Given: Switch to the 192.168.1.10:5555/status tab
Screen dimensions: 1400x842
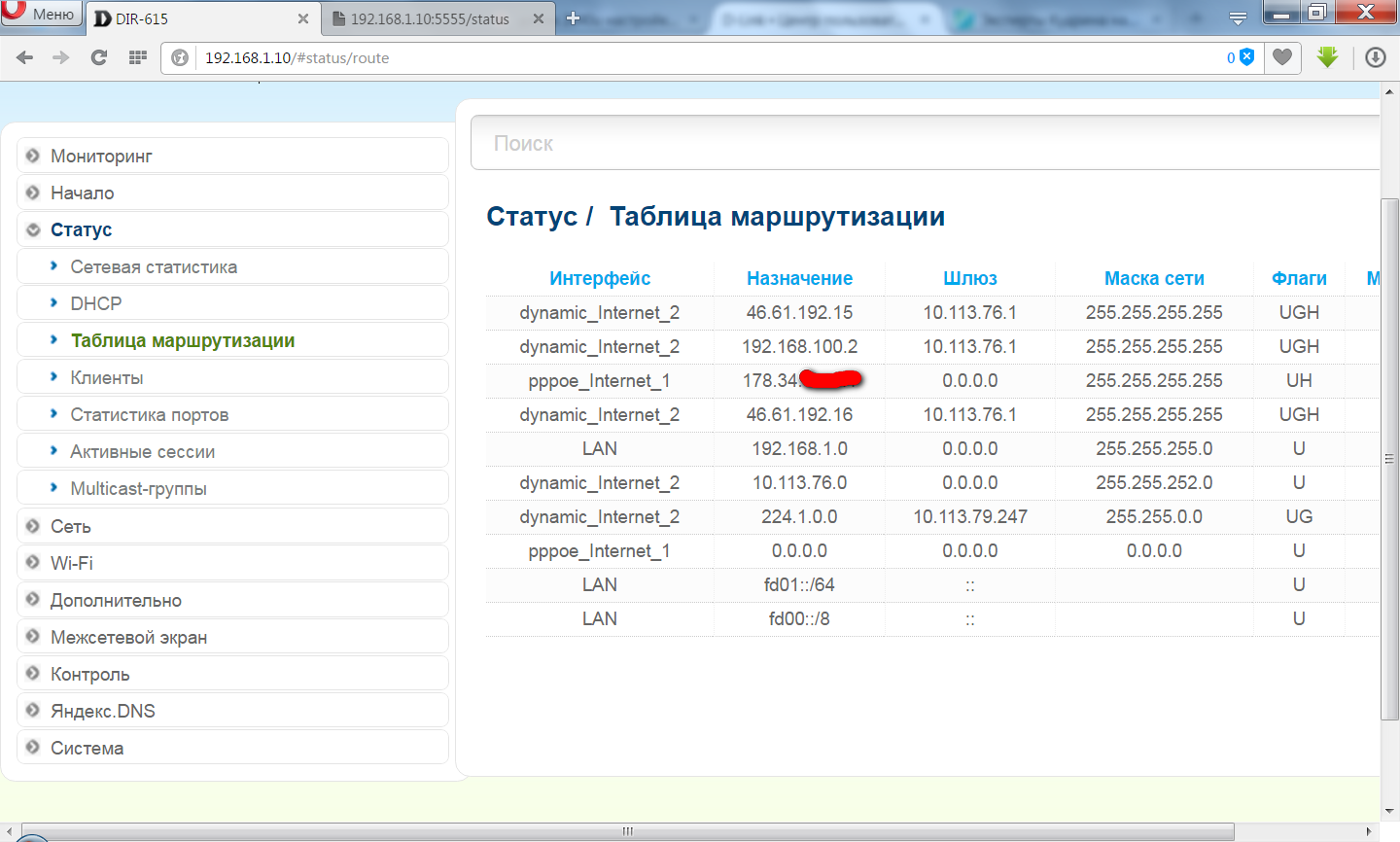Looking at the screenshot, I should click(x=430, y=18).
